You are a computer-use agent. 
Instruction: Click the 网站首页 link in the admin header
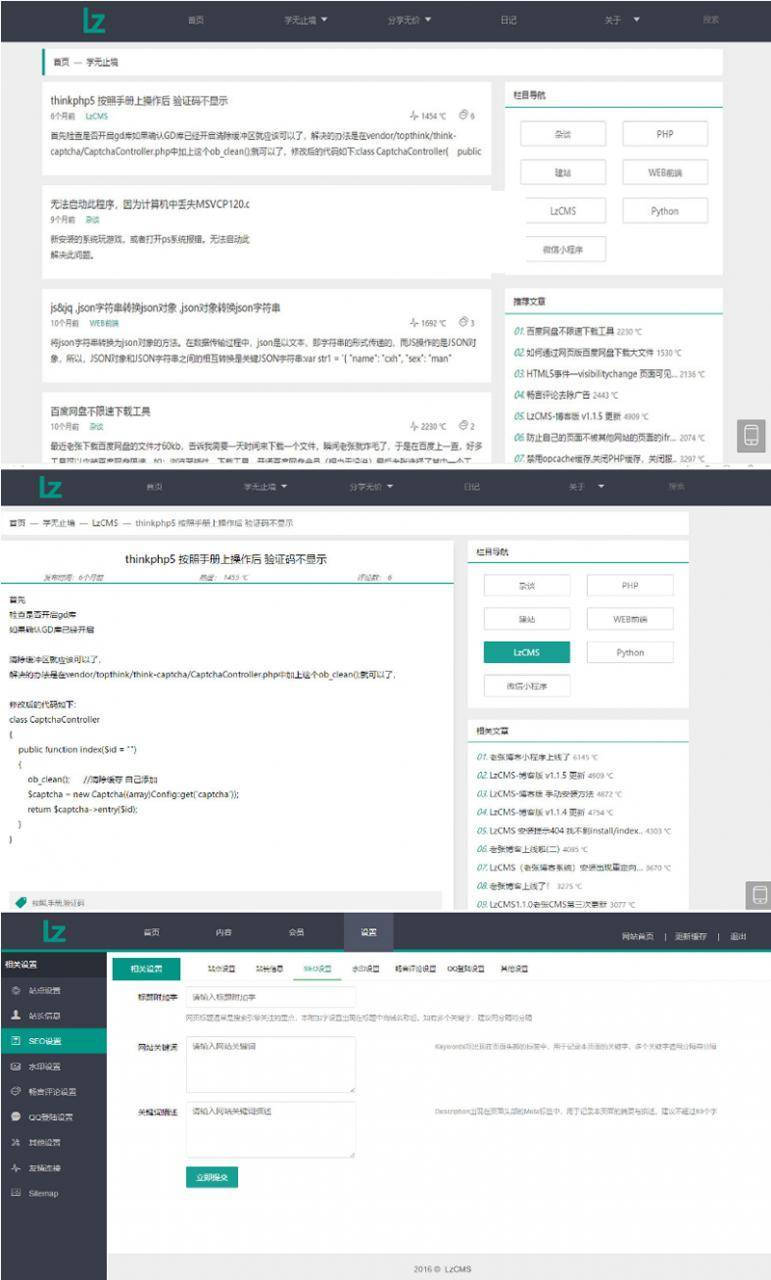[x=637, y=936]
